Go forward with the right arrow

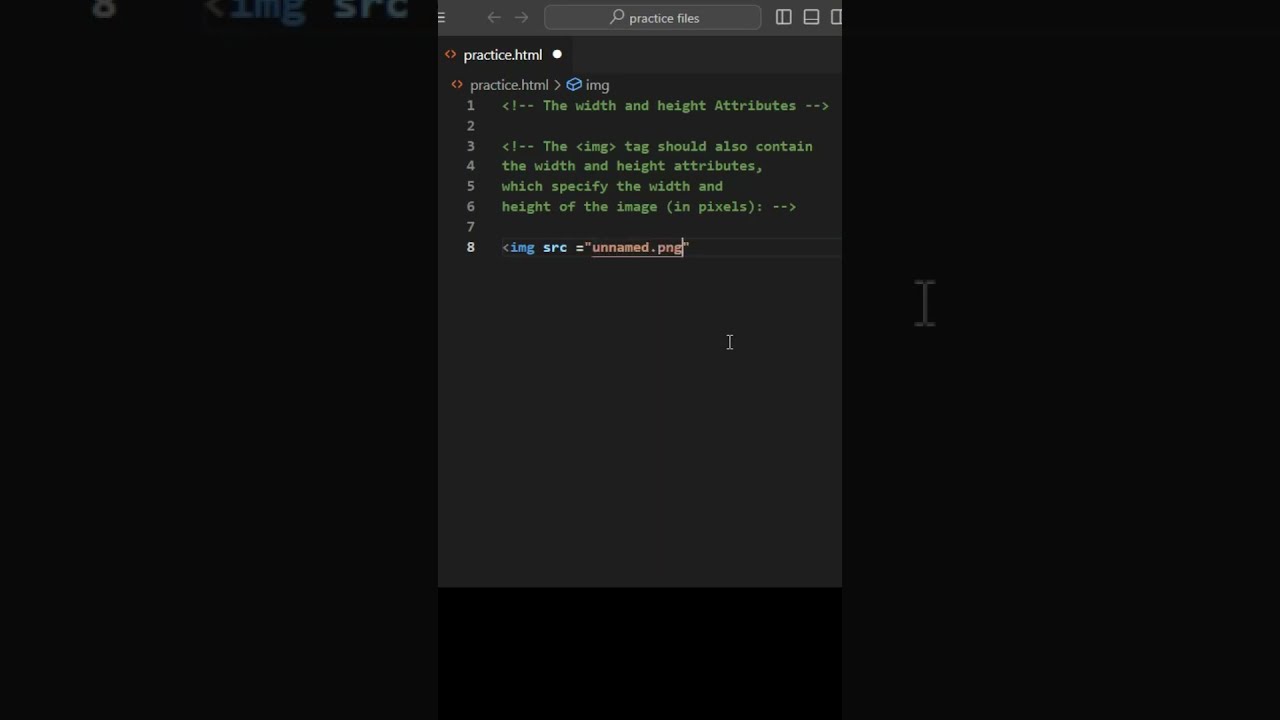click(521, 17)
